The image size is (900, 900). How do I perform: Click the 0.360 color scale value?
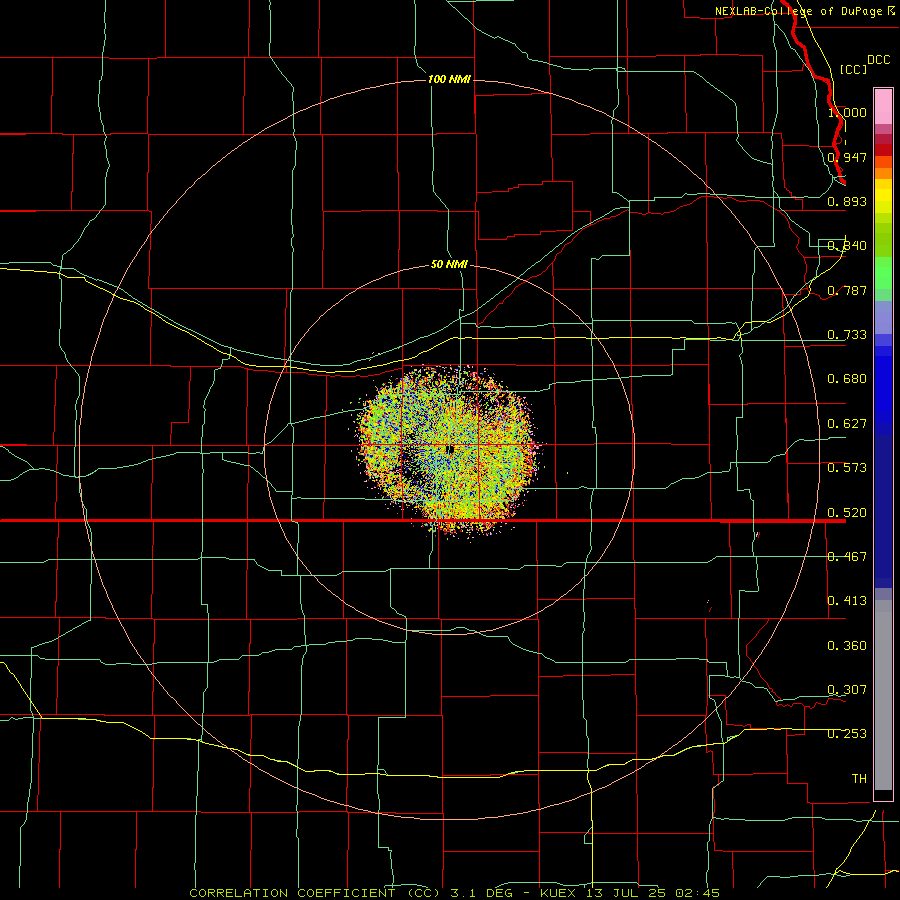pos(847,646)
